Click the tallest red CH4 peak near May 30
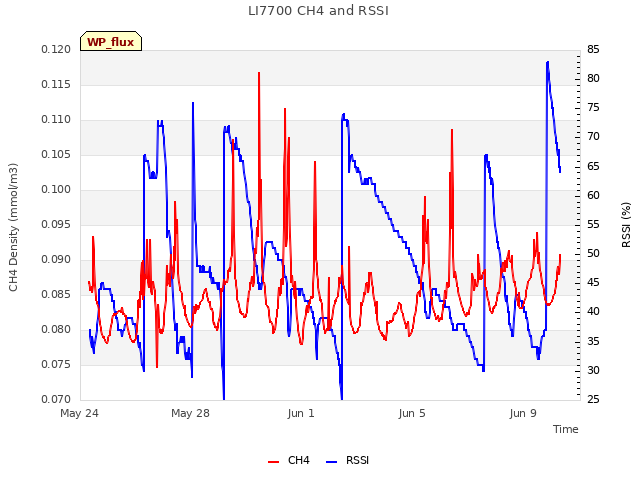640x480 pixels. 259,73
